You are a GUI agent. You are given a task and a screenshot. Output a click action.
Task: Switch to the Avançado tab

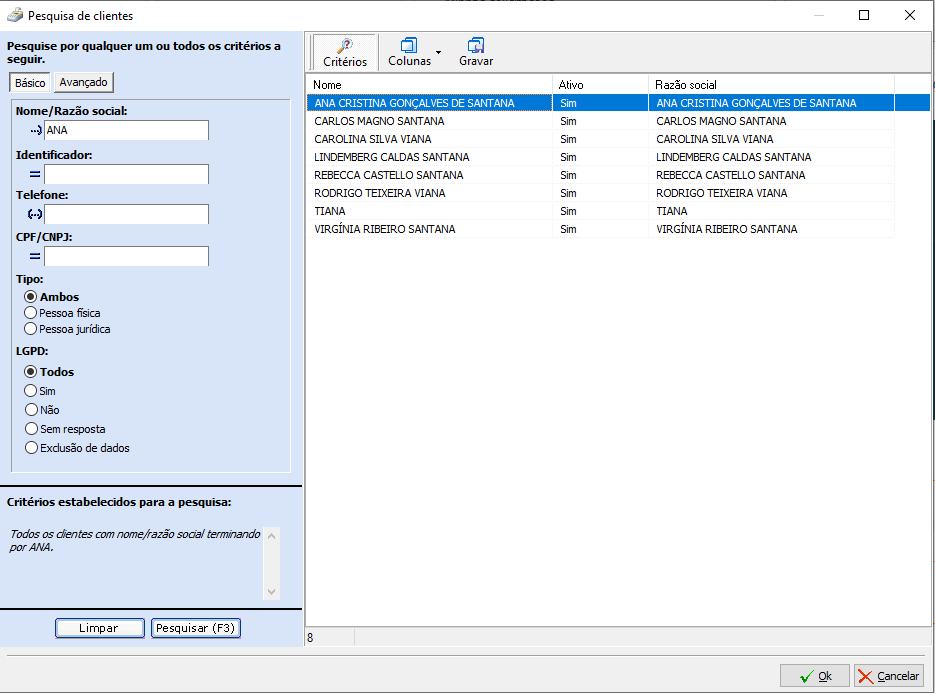(x=83, y=82)
